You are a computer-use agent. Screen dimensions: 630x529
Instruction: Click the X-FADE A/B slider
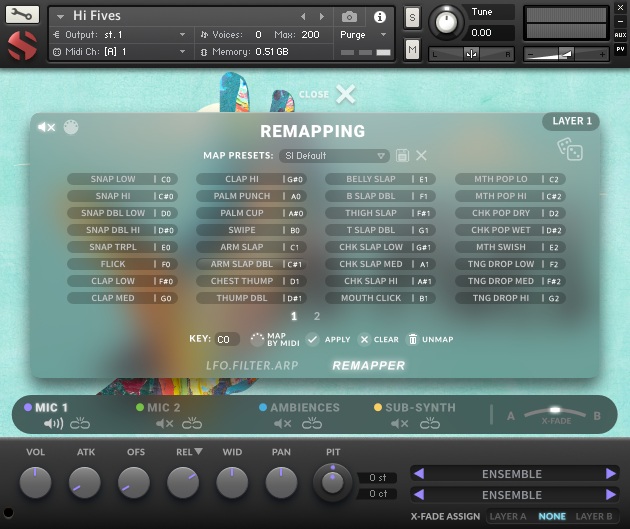coord(554,413)
